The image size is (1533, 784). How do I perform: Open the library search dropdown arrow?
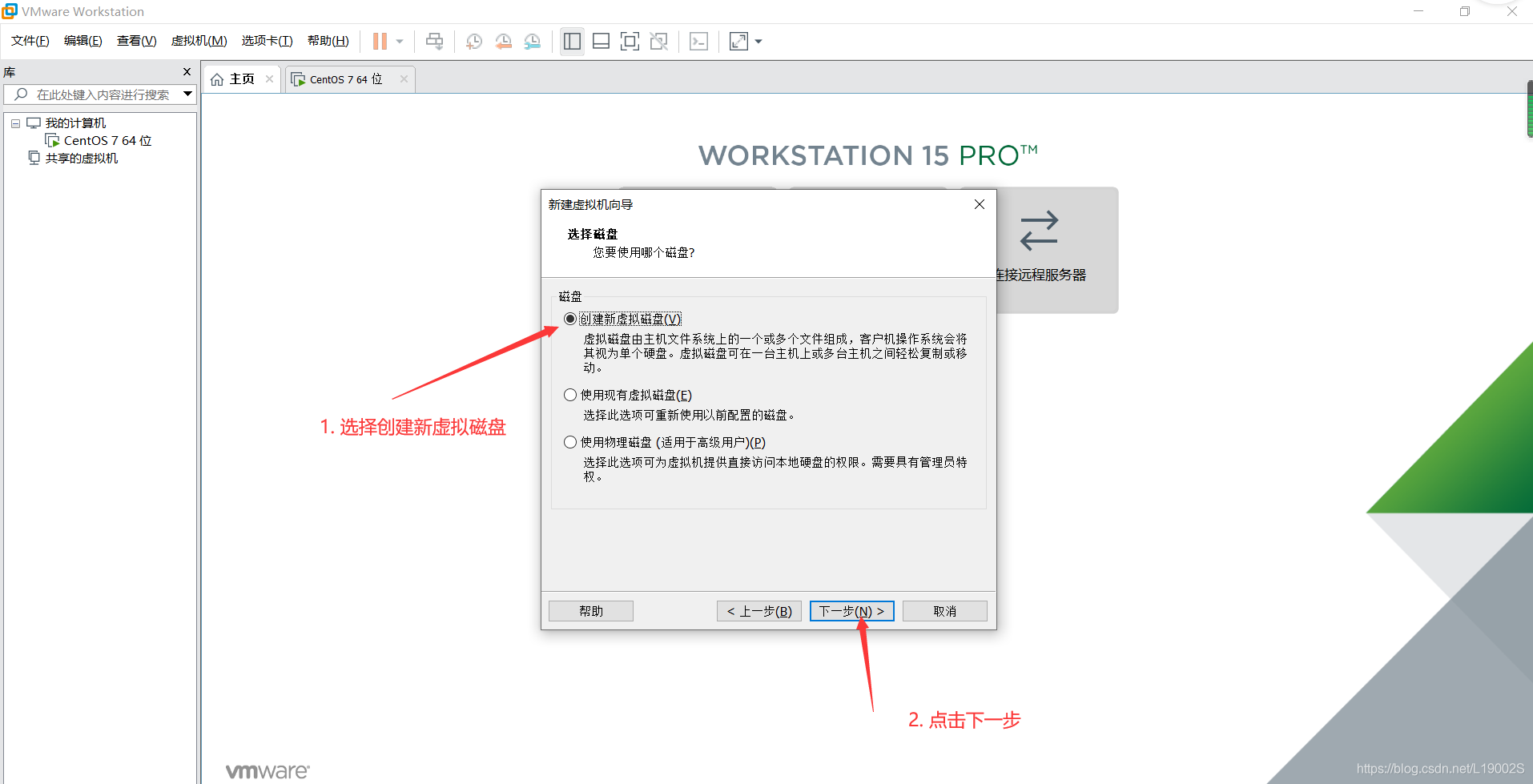pyautogui.click(x=187, y=94)
